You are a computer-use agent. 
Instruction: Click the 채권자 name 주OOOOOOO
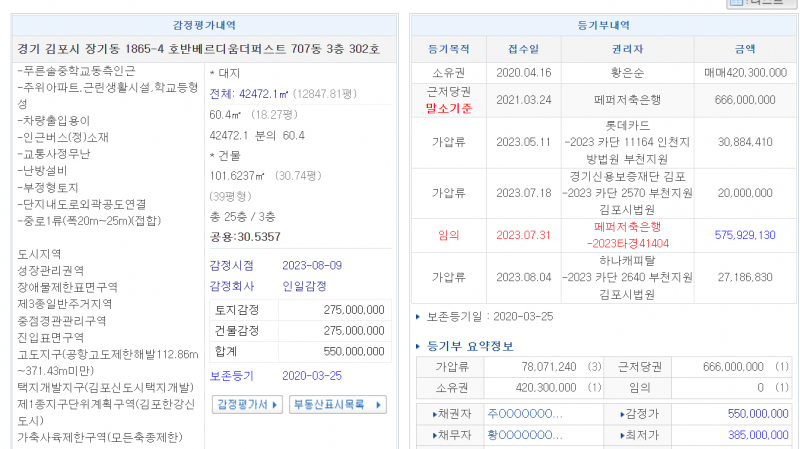pos(525,413)
